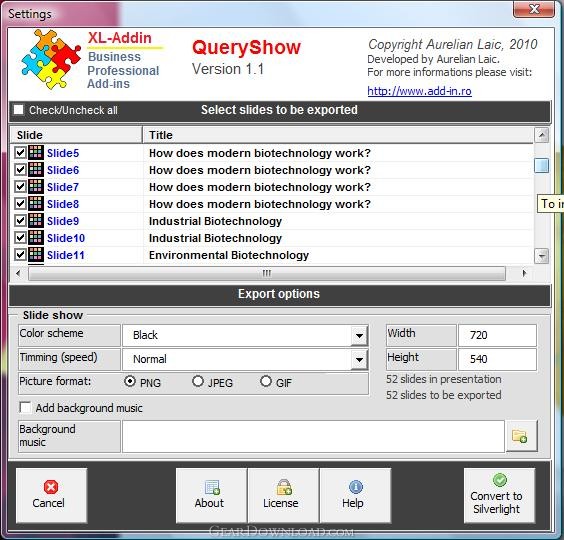564x540 pixels.
Task: Select JPEG picture format
Action: click(198, 381)
